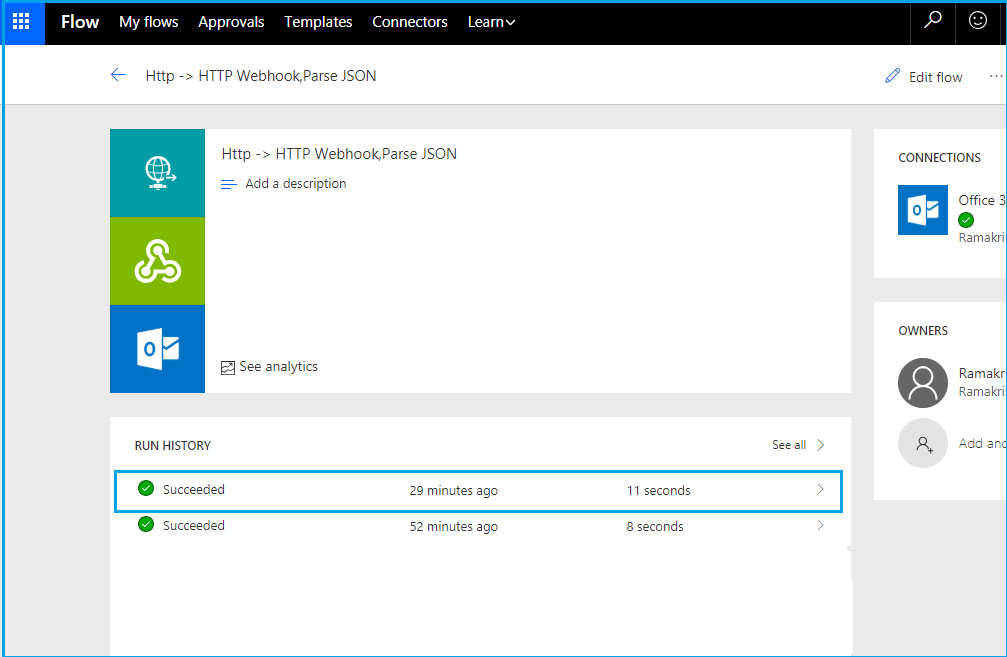Click the Office 365 connection name
Screen dimensions: 1007x657
coord(982,200)
